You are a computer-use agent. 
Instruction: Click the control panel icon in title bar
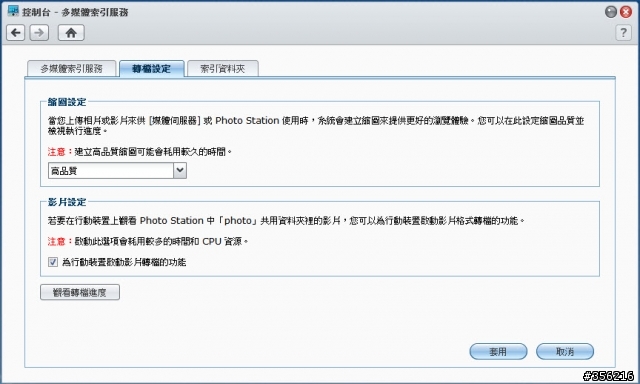13,11
